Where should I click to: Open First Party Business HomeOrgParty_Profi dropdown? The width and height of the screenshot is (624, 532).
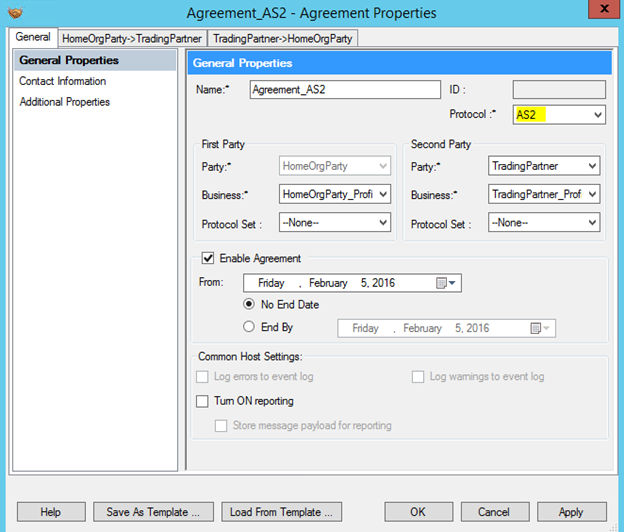[335, 194]
